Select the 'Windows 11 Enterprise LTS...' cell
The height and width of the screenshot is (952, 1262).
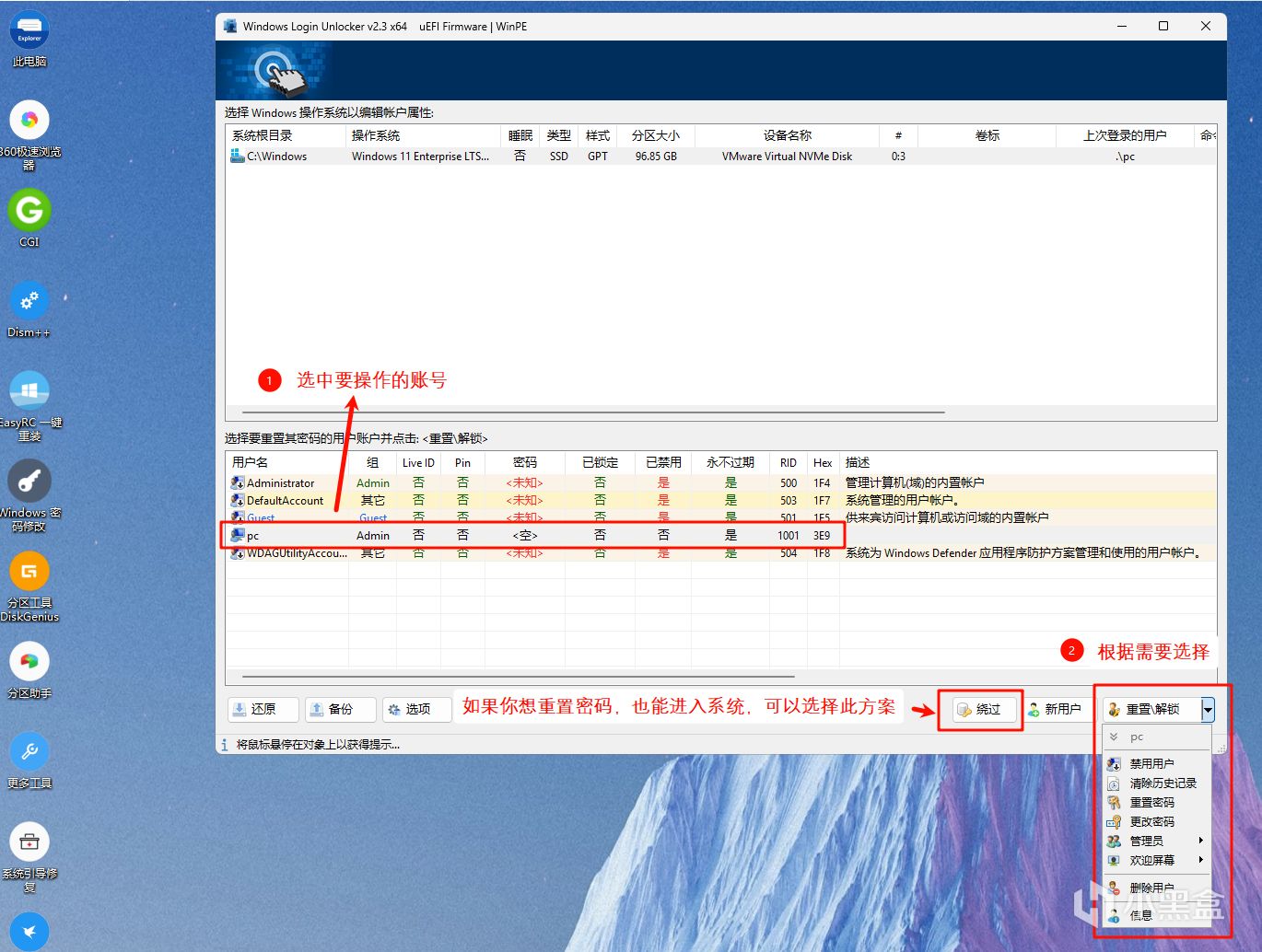(420, 157)
